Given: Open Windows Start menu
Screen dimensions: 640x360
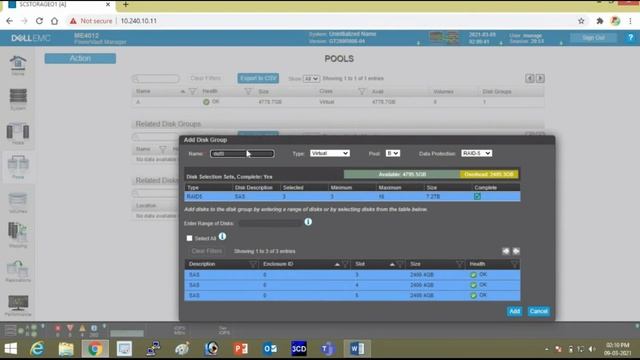Looking at the screenshot, I should point(11,349).
